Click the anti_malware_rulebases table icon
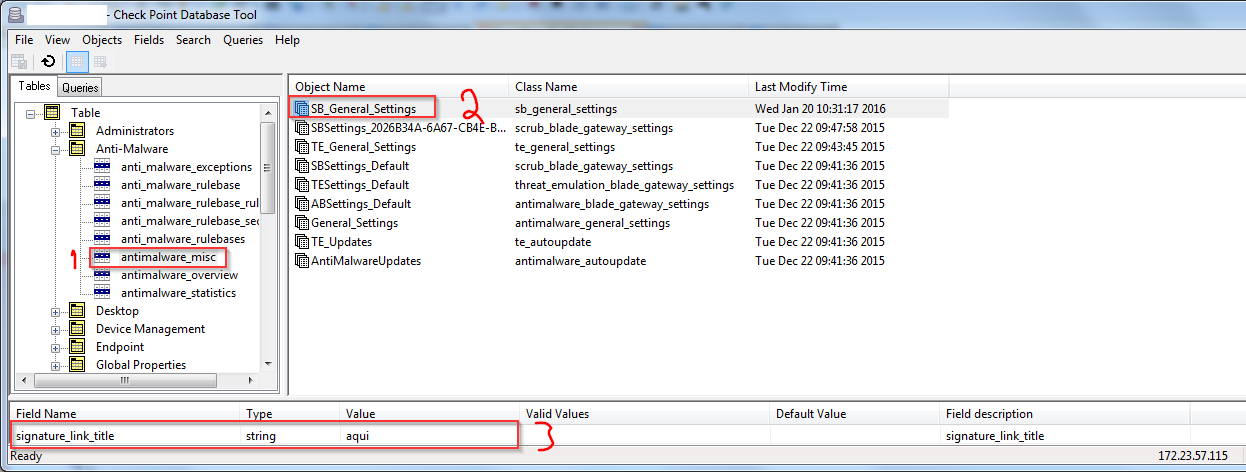 pos(102,239)
